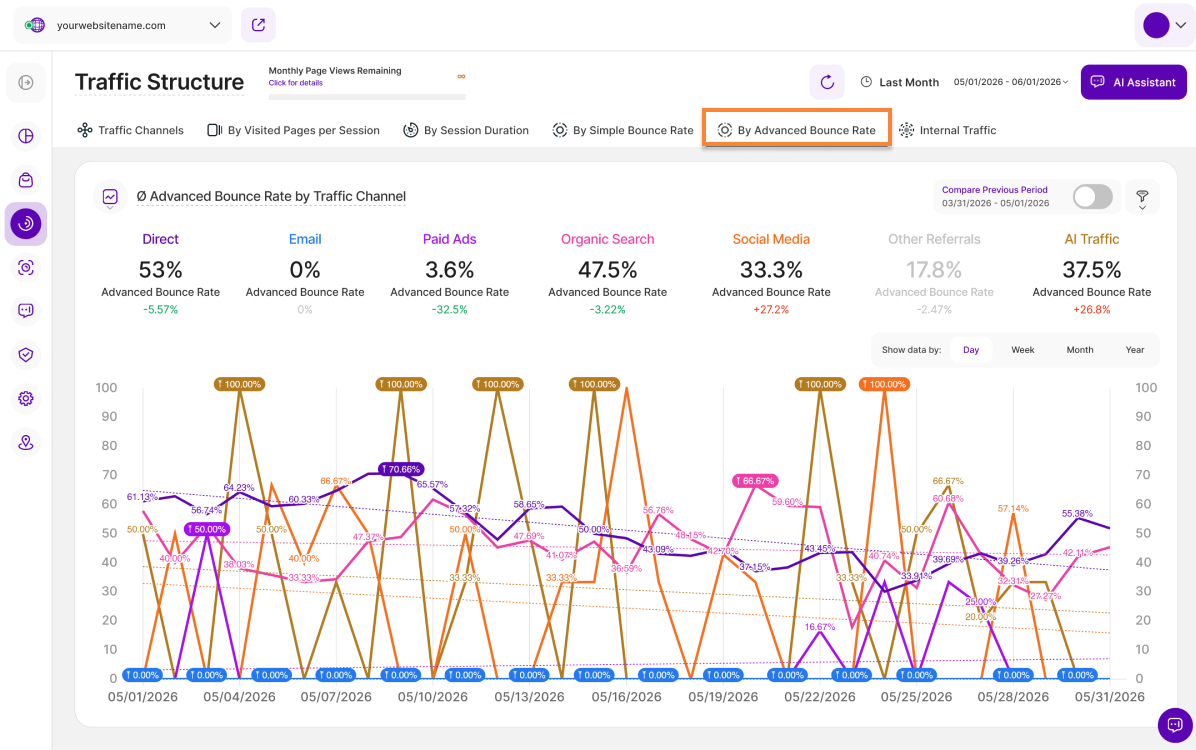
Task: Show data by Week
Action: coord(1022,350)
